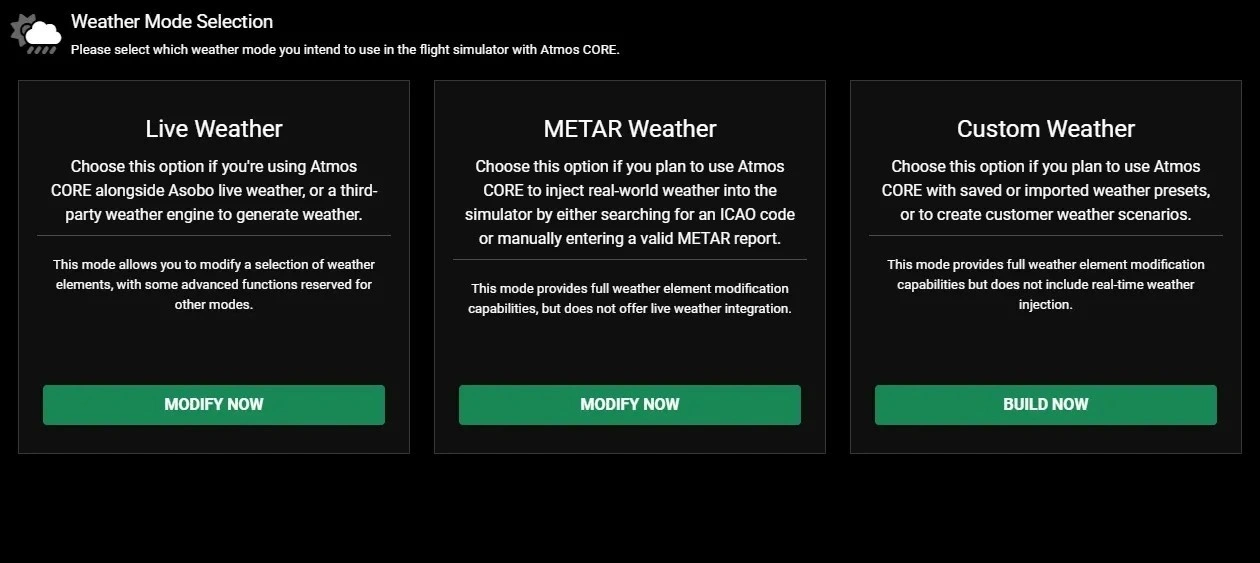
Task: Click the divider line in METAR Weather card
Action: pos(630,260)
